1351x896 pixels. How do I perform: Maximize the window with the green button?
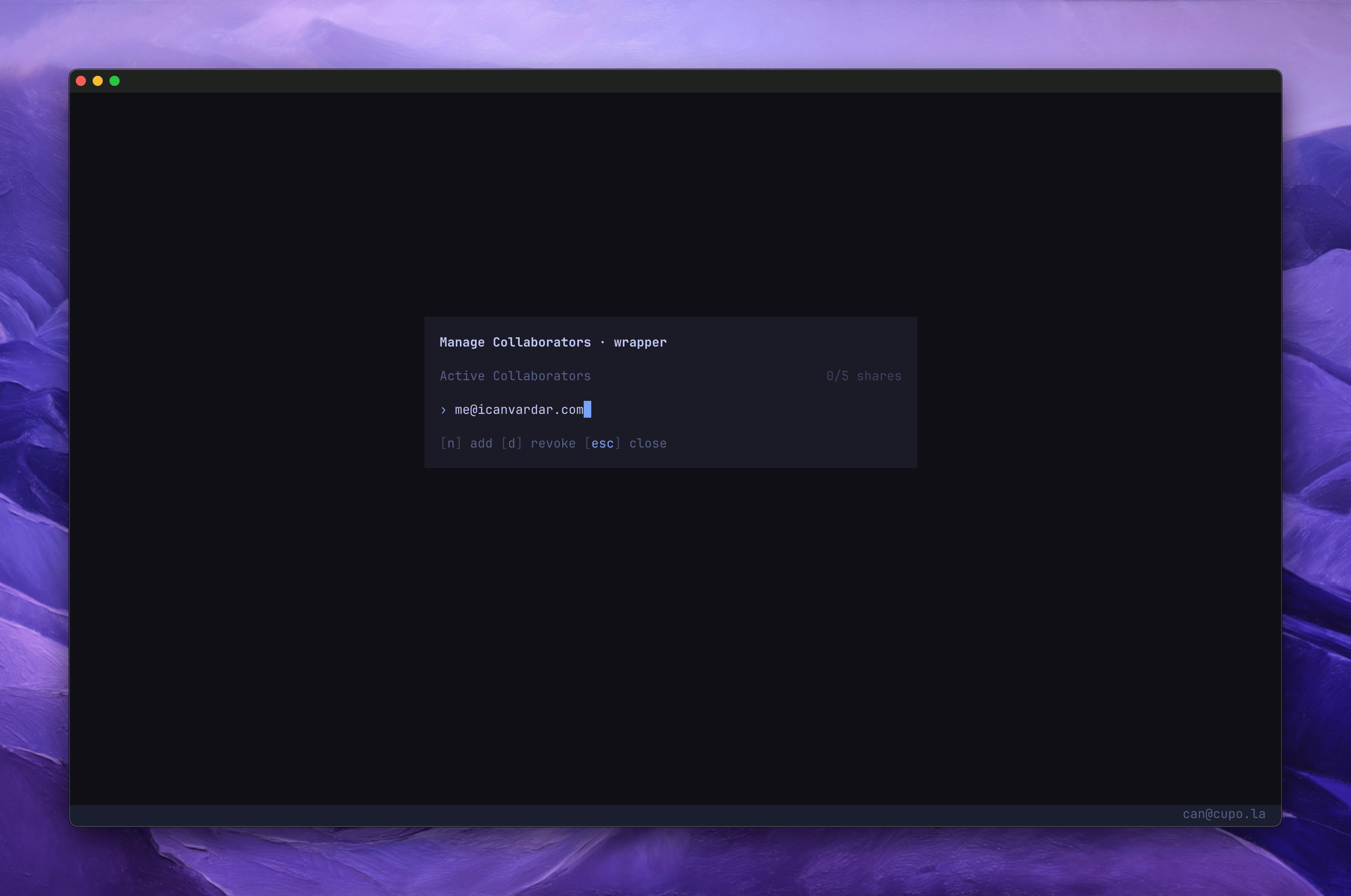coord(114,81)
